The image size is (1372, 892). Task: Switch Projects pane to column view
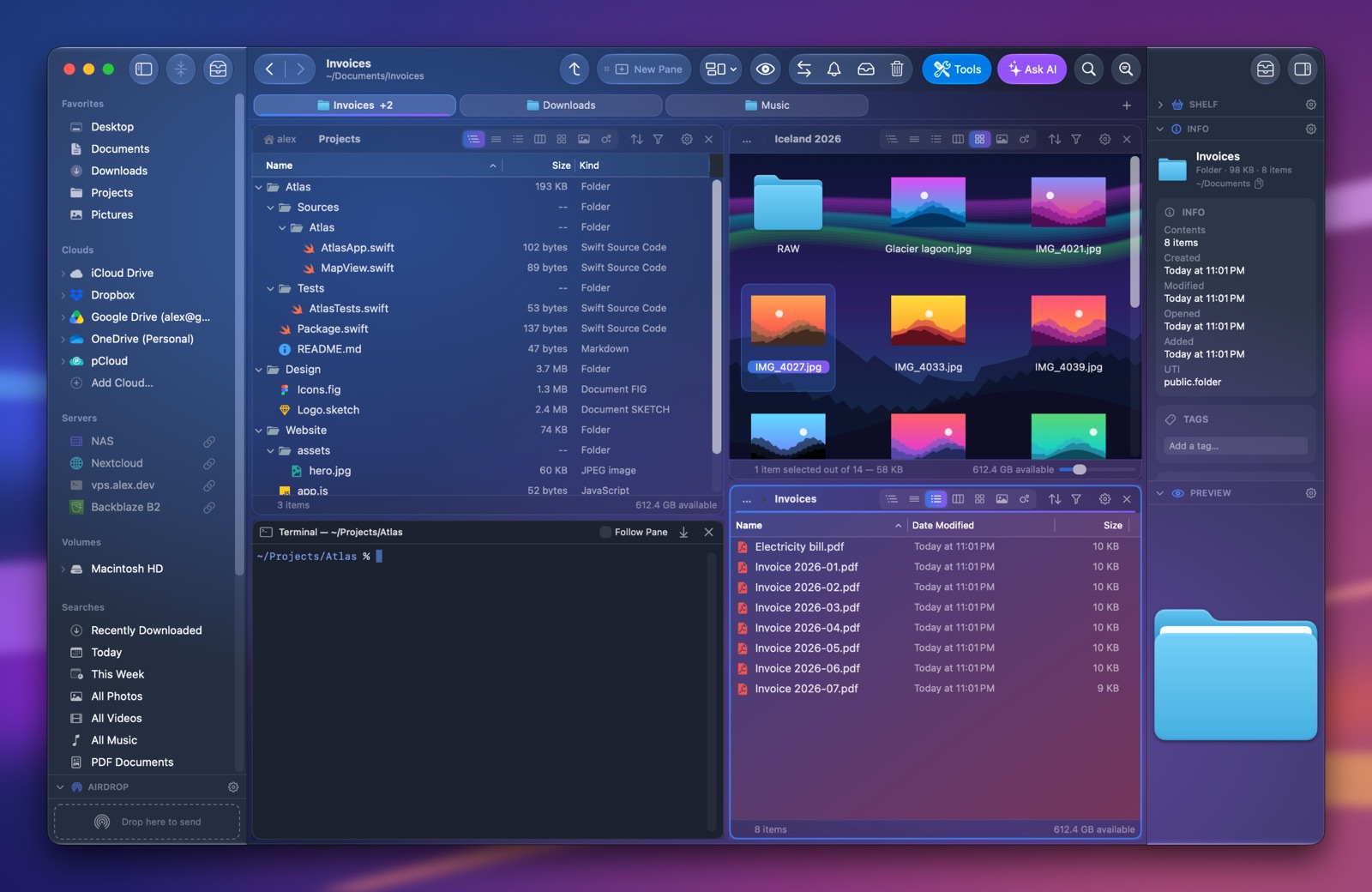pos(540,139)
